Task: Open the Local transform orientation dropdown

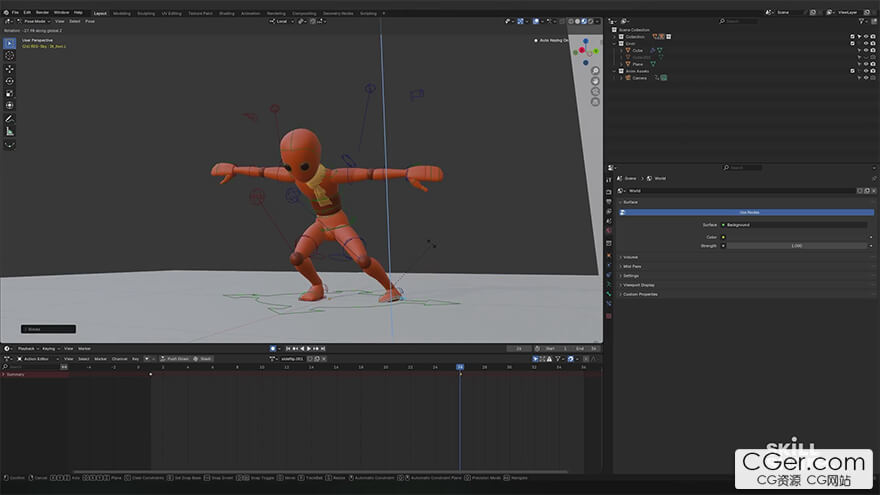Action: pyautogui.click(x=282, y=21)
